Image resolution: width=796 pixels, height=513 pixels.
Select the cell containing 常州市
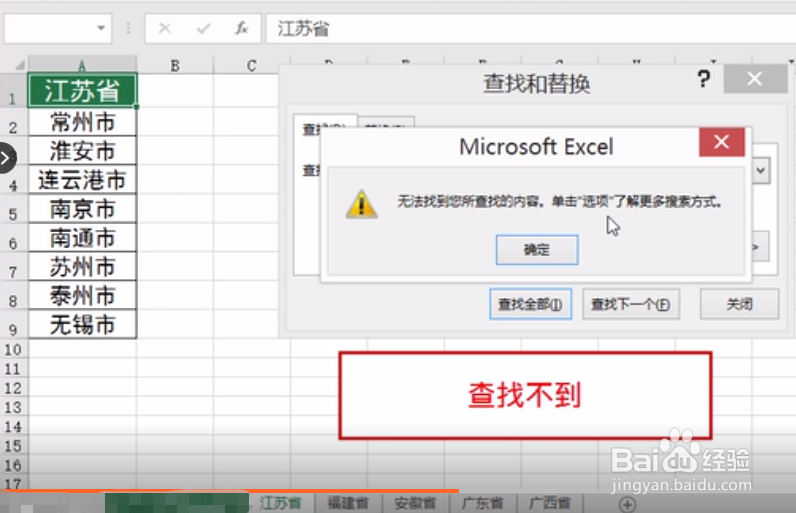tap(82, 122)
